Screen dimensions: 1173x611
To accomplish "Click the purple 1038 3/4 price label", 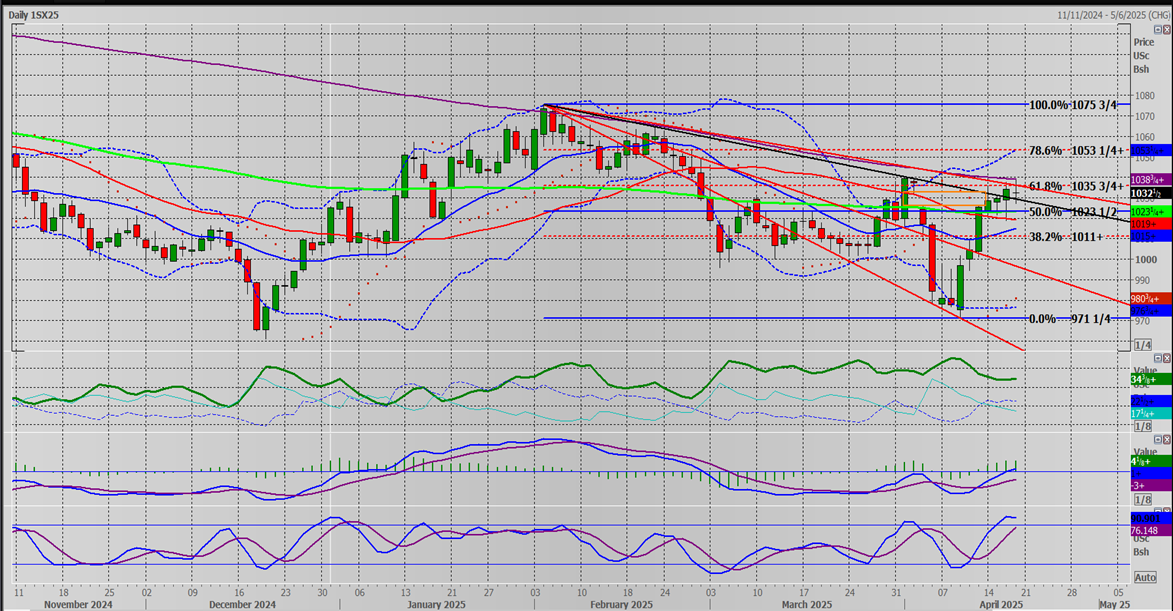I will pyautogui.click(x=1144, y=178).
